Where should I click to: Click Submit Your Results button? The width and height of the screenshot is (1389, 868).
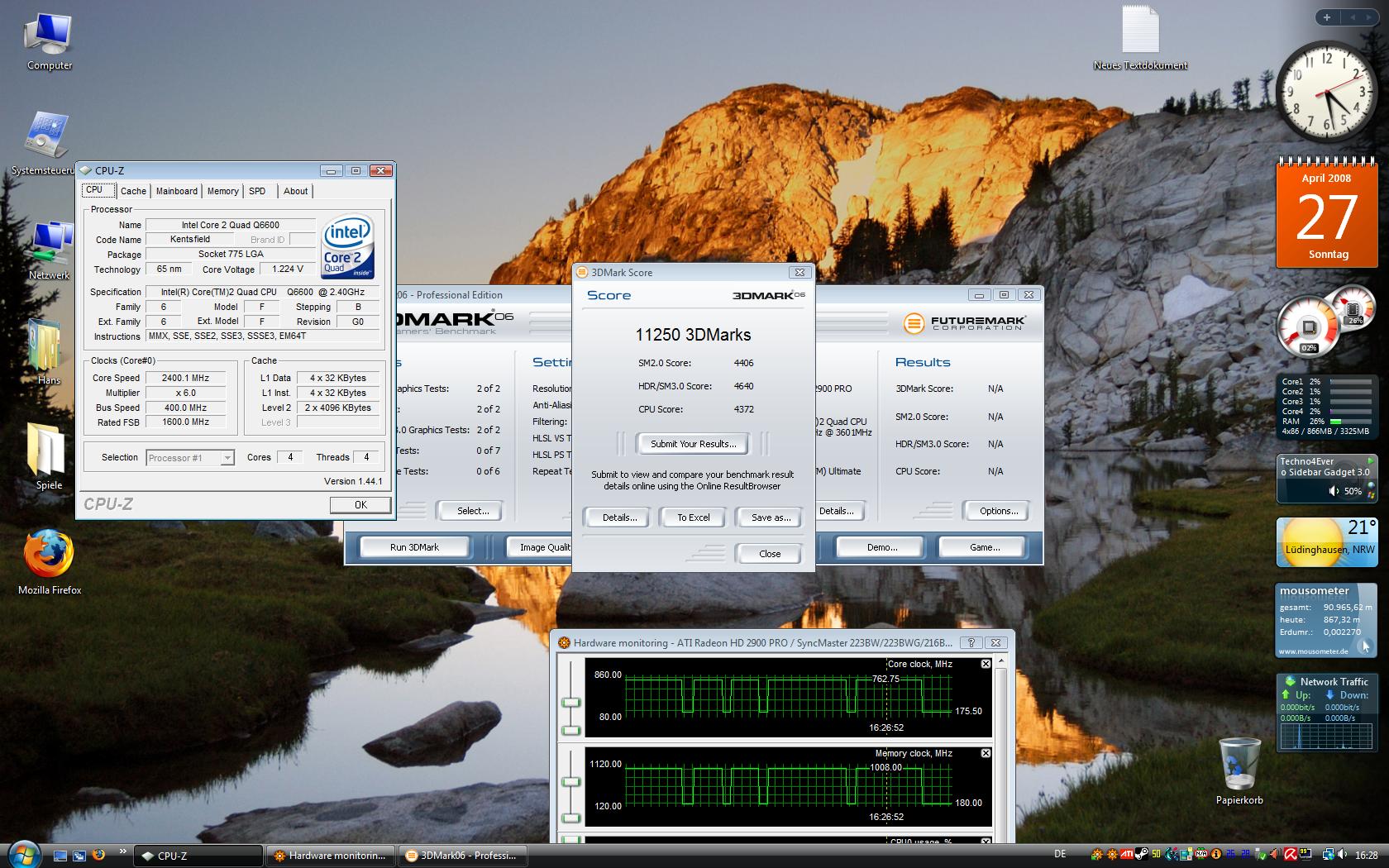[693, 444]
